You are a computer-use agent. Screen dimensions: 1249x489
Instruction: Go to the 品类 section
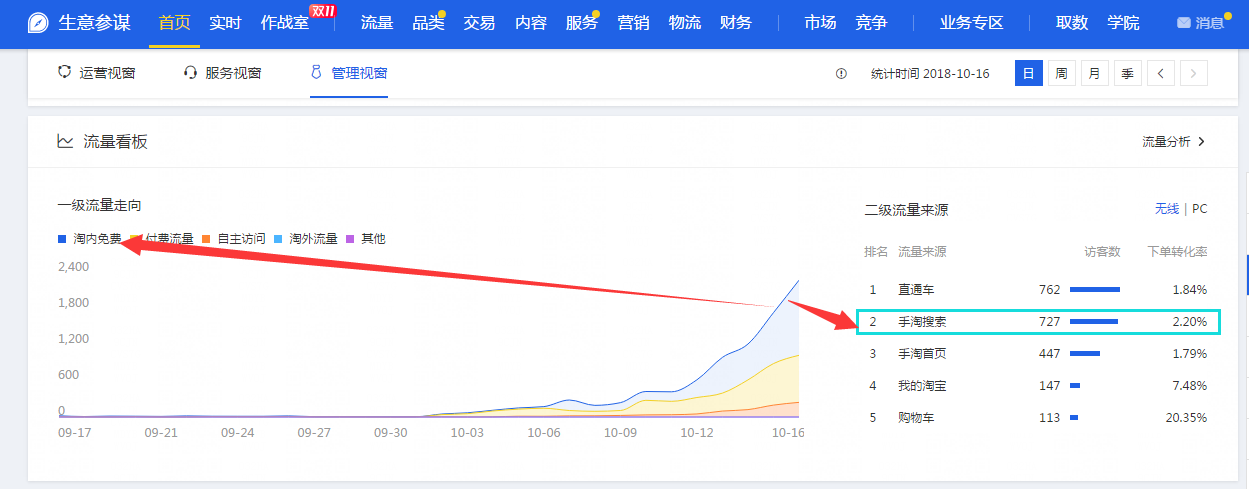point(428,23)
